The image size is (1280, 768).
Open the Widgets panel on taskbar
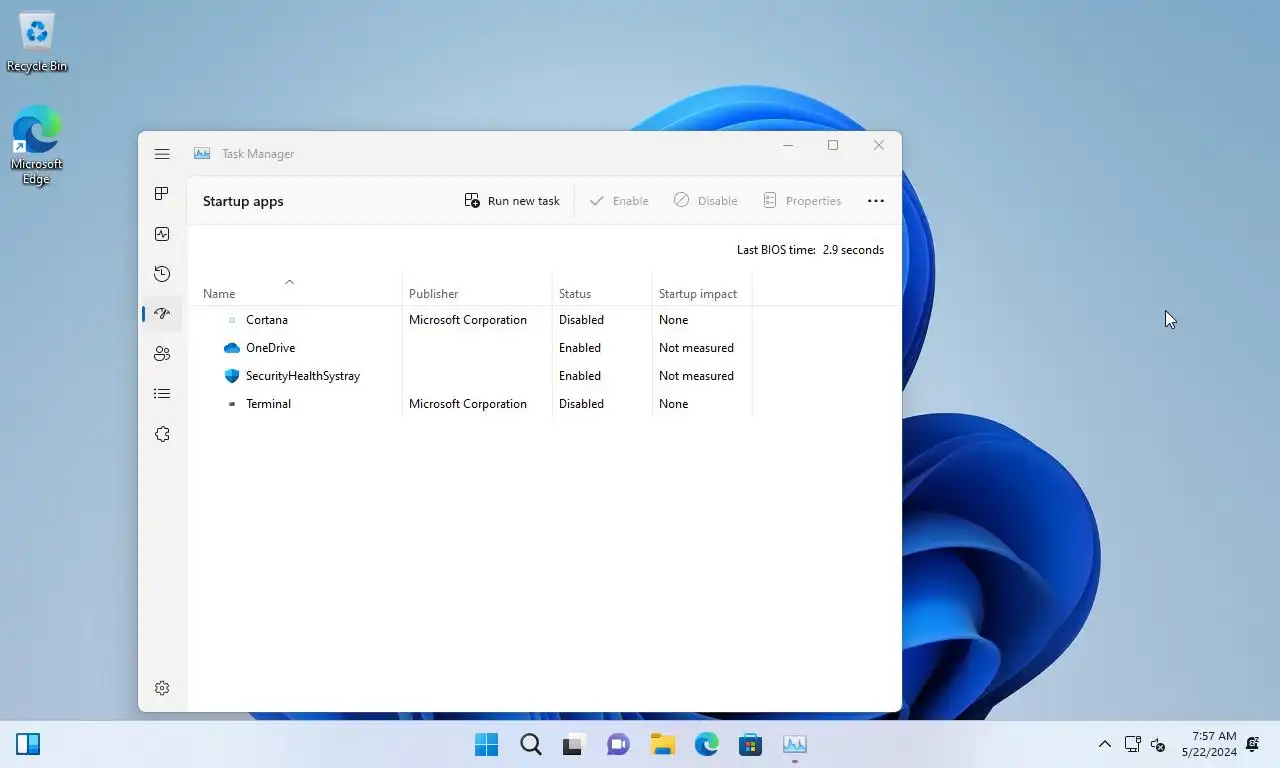pos(28,744)
